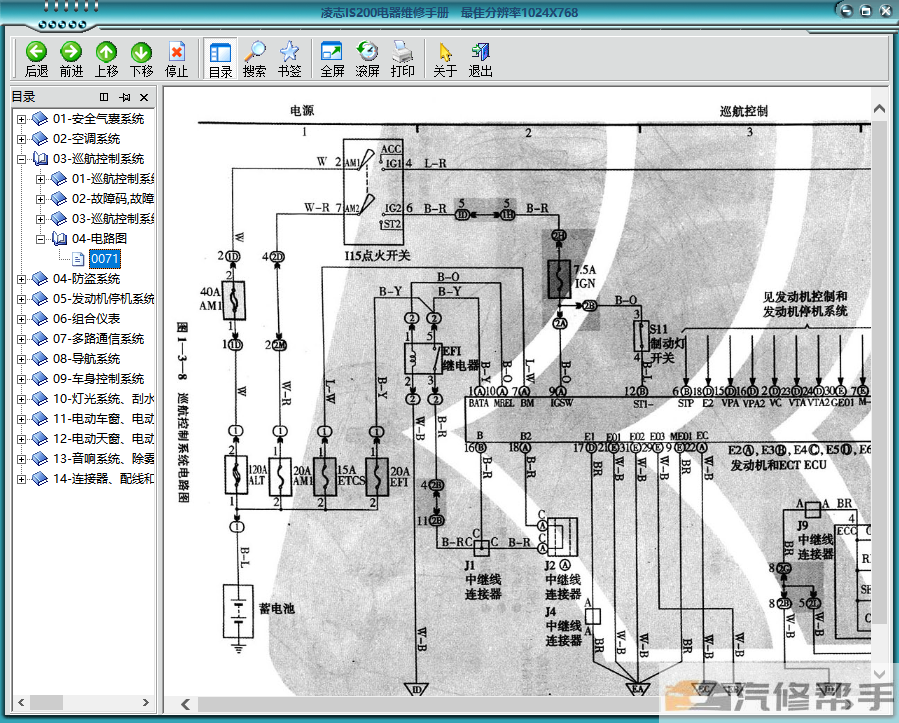Viewport: 899px width, 723px height.
Task: Print the page with 打印
Action: [x=402, y=58]
